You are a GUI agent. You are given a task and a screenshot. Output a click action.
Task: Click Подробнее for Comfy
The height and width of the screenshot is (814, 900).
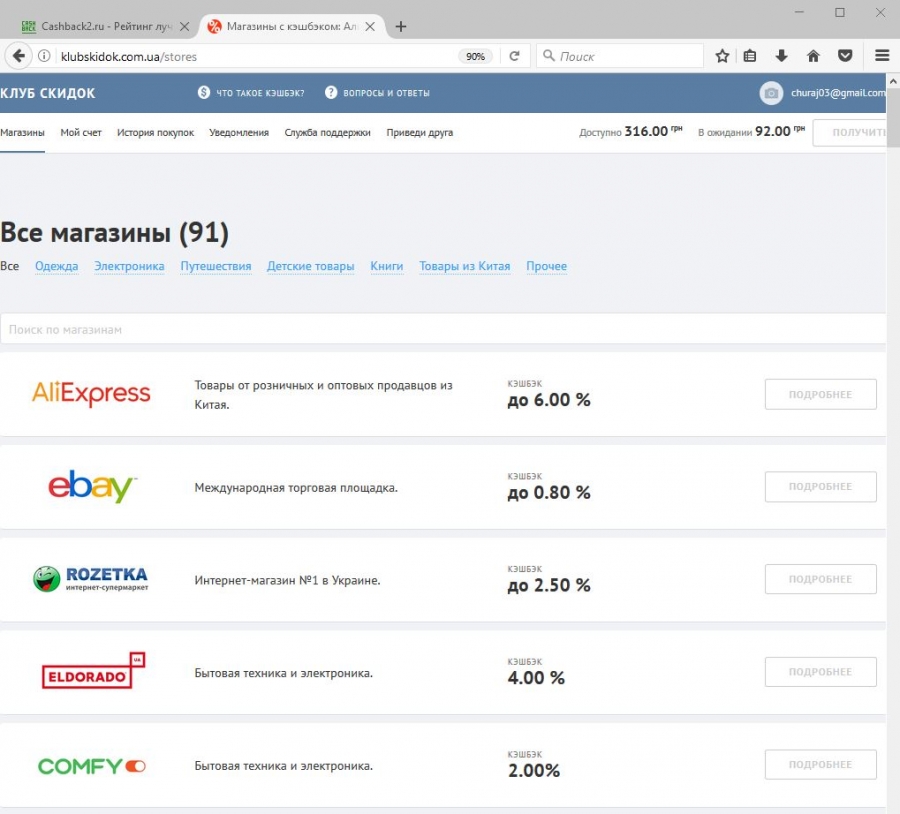(820, 765)
